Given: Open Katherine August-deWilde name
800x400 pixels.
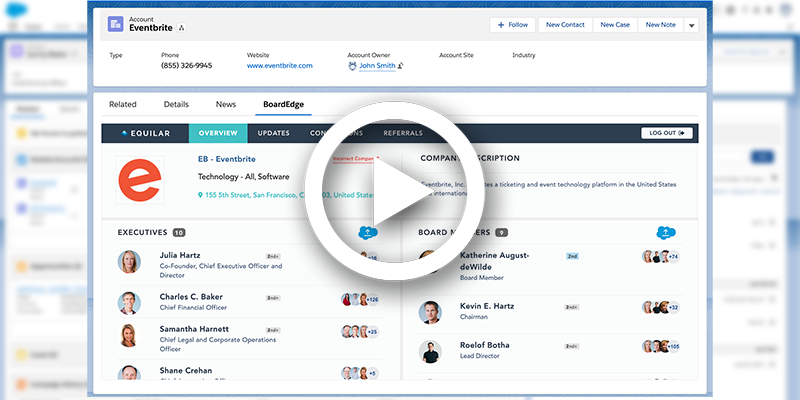Looking at the screenshot, I should 495,261.
